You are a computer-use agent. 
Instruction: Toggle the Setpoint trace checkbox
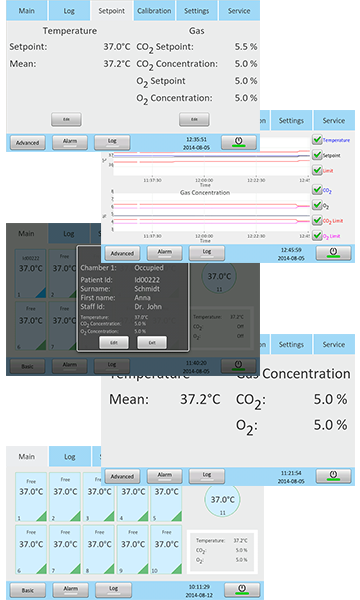(317, 155)
